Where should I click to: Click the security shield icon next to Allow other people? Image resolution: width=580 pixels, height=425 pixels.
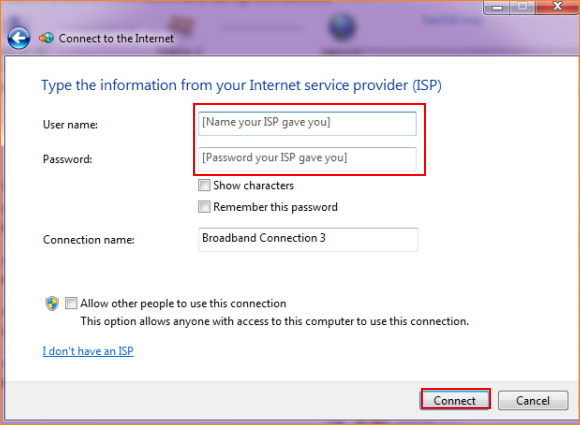pyautogui.click(x=52, y=304)
